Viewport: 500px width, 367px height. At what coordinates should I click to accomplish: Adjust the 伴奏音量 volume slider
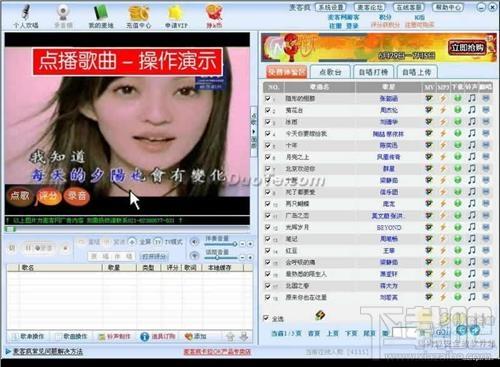coord(221,244)
